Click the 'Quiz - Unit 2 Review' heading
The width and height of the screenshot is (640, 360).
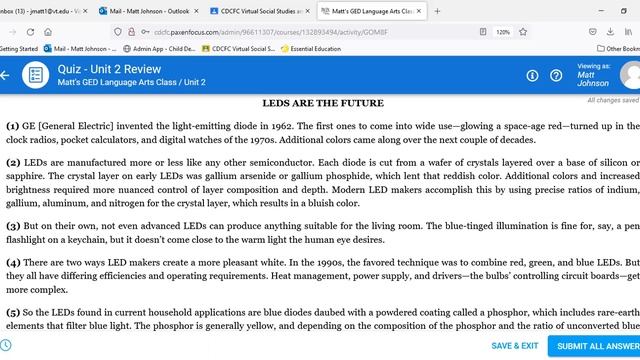(109, 69)
